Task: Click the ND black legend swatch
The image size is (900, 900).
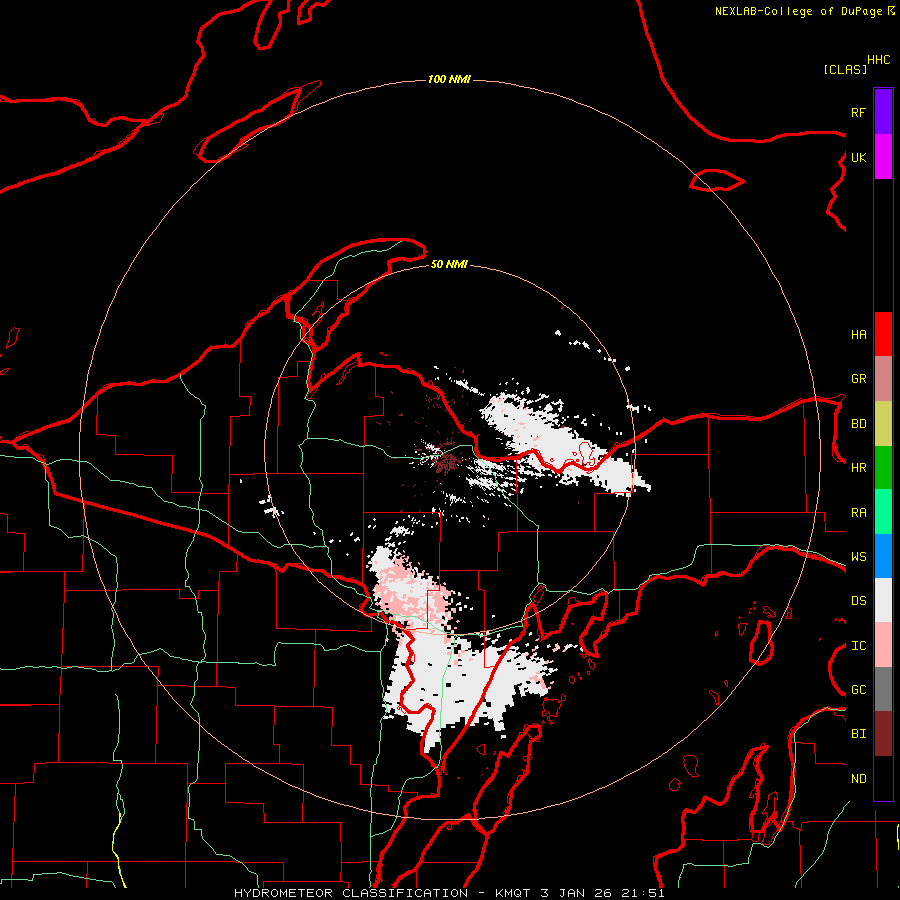Action: click(x=883, y=778)
